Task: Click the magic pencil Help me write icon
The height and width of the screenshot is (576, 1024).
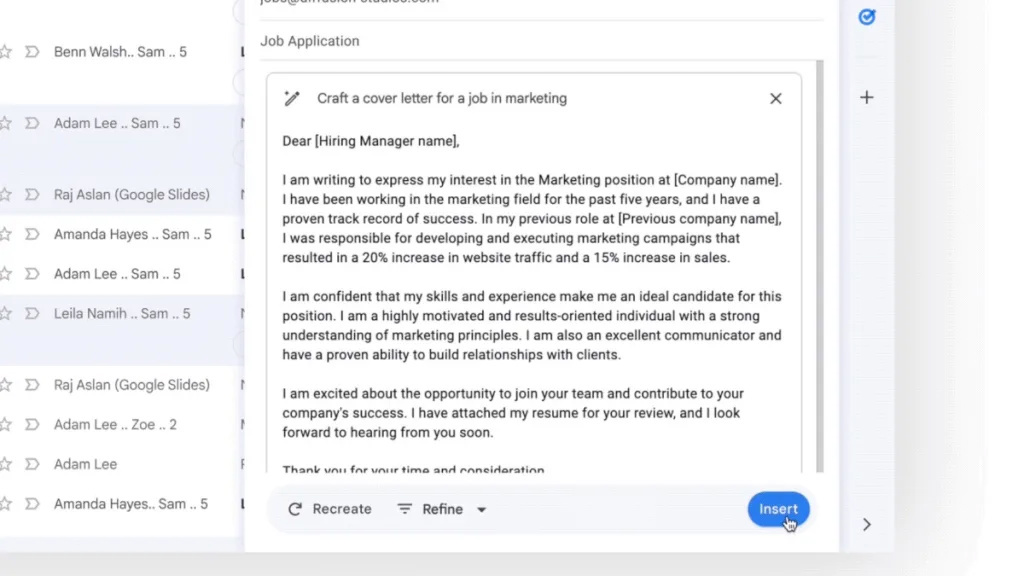Action: pyautogui.click(x=292, y=98)
